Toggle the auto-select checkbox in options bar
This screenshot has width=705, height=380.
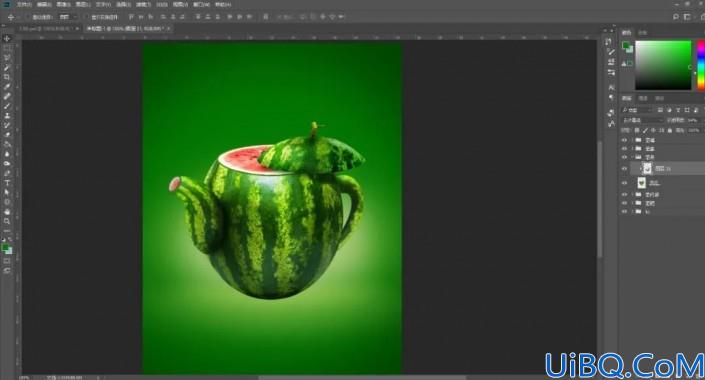point(28,17)
